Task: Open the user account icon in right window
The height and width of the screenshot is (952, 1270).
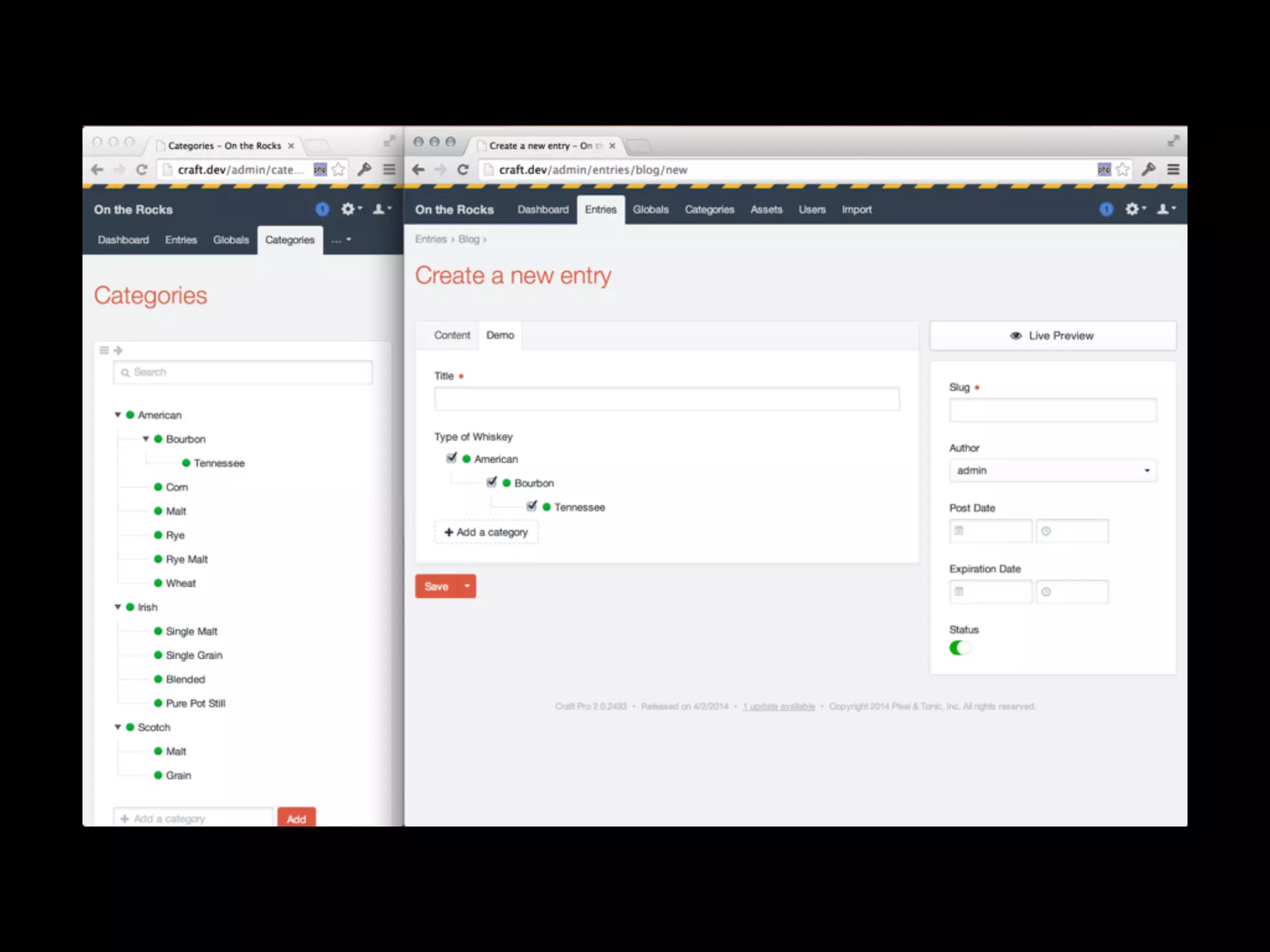Action: tap(1164, 209)
